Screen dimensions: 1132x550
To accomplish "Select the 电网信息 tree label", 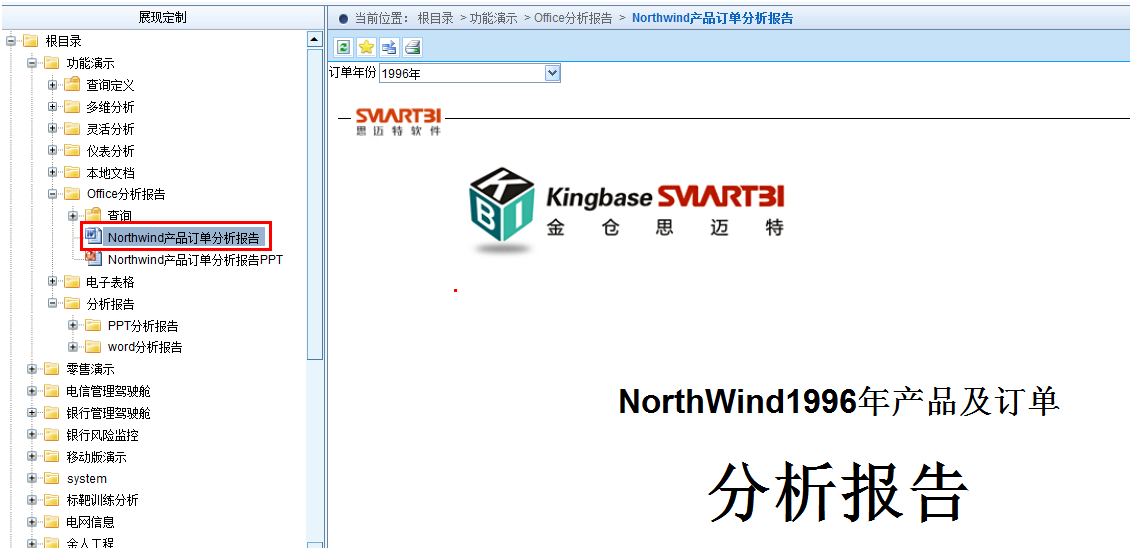I will (x=90, y=522).
